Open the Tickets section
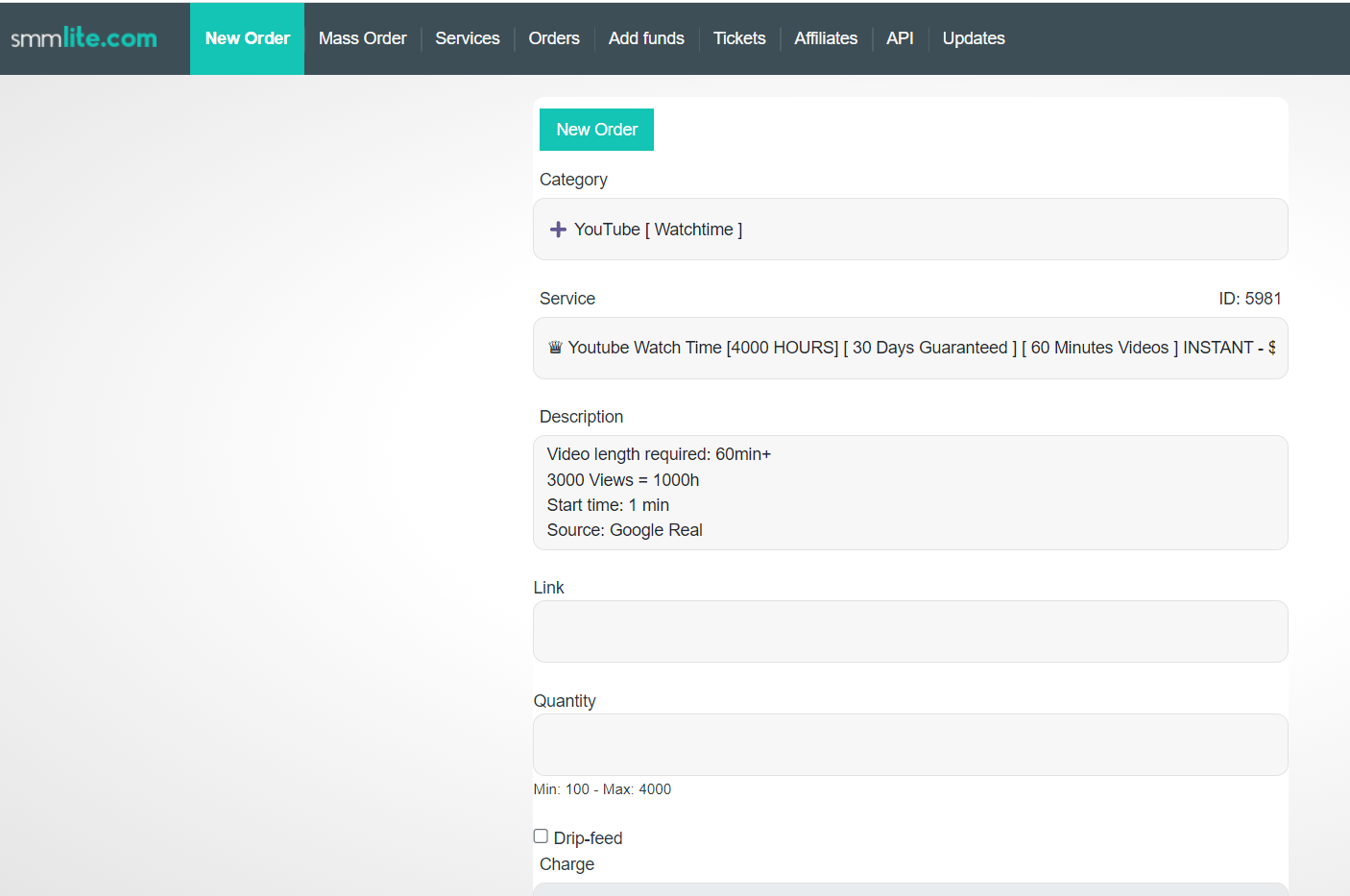This screenshot has height=896, width=1350. pyautogui.click(x=739, y=38)
